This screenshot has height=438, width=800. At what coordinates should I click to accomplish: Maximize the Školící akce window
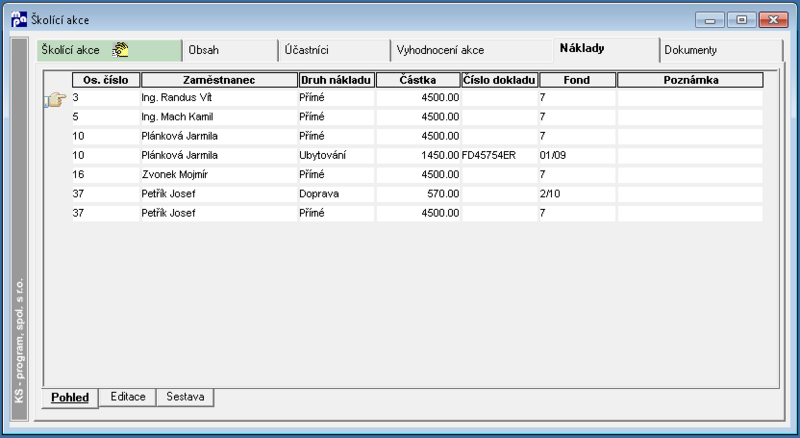(742, 20)
